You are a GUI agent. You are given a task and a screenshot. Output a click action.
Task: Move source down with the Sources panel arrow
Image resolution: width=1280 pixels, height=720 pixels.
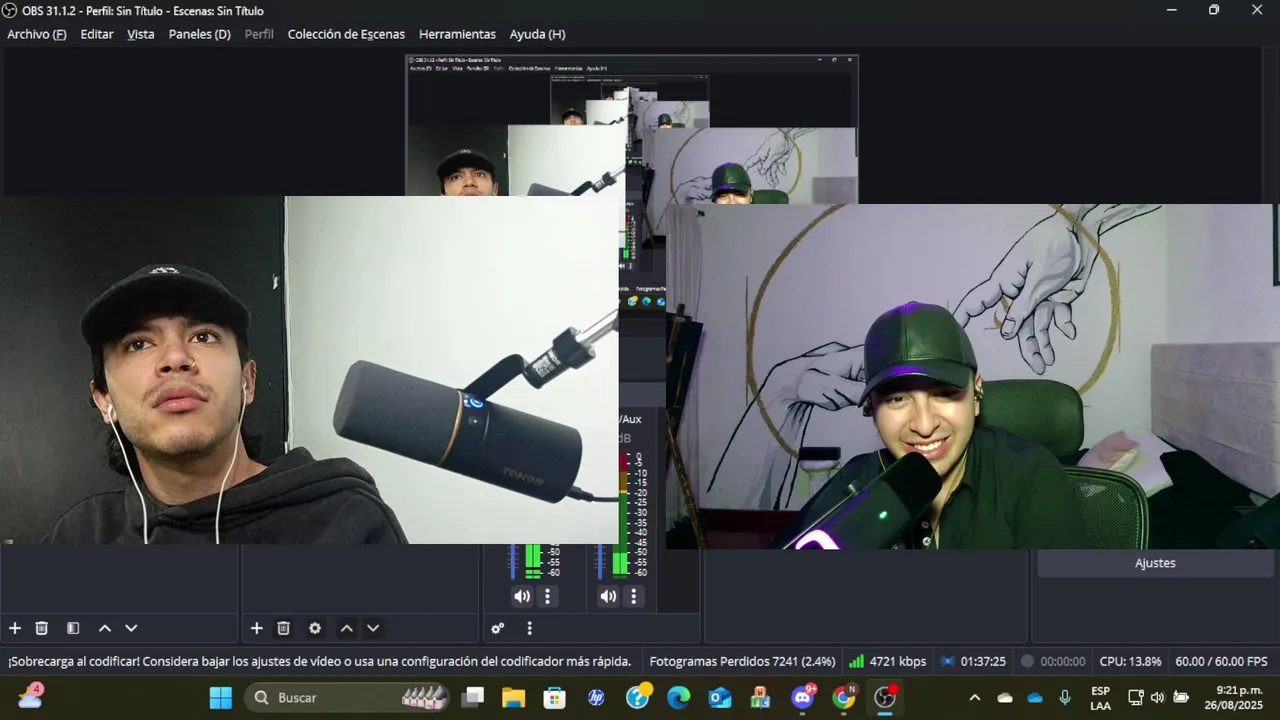(373, 628)
